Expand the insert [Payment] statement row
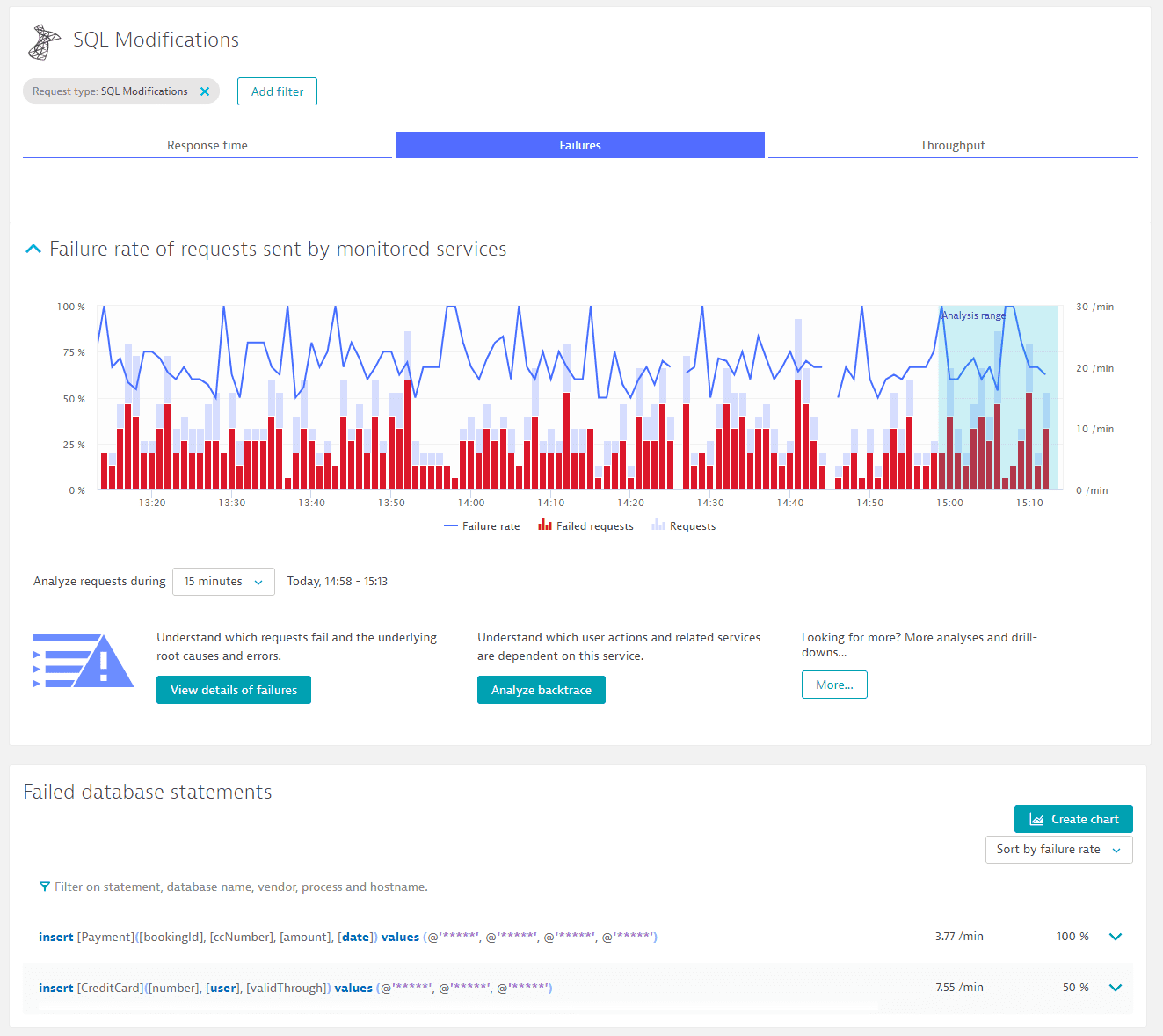Image resolution: width=1163 pixels, height=1036 pixels. pyautogui.click(x=1116, y=937)
